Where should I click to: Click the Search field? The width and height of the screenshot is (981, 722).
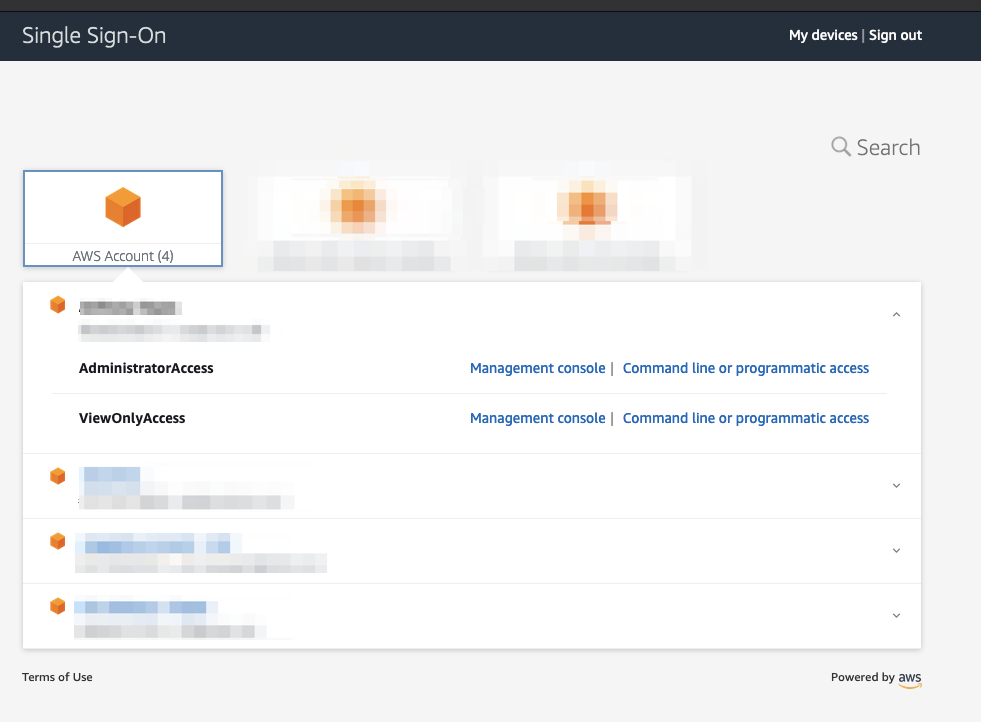[x=887, y=147]
